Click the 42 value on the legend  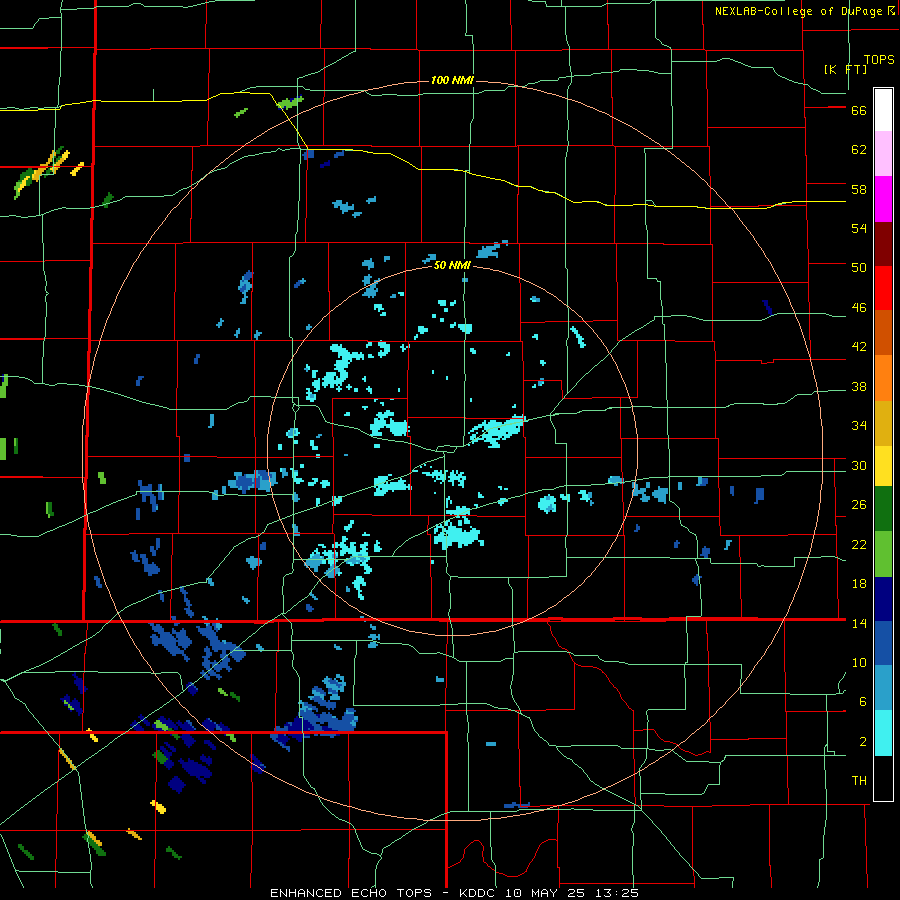[859, 347]
